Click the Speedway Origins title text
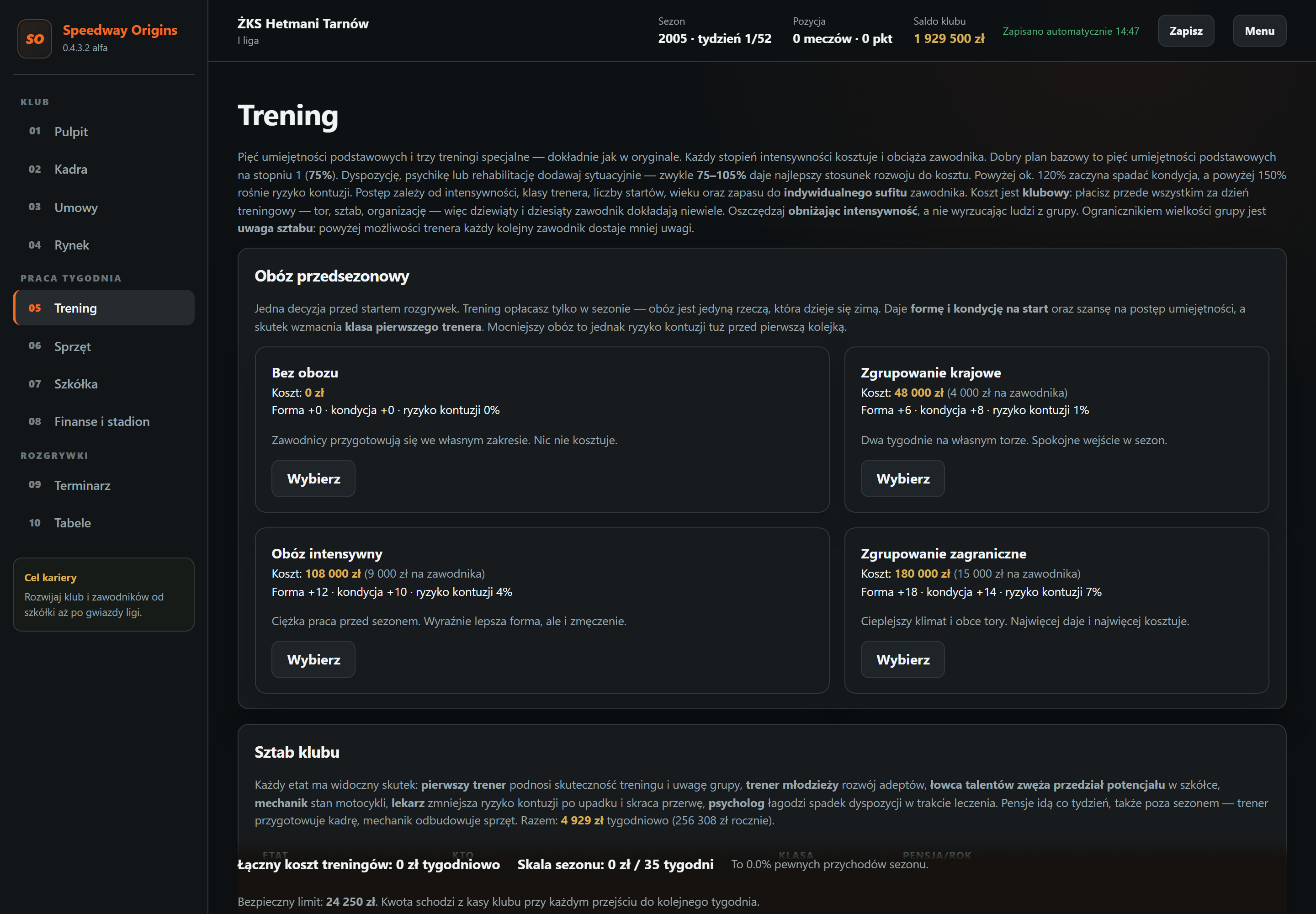Image resolution: width=1316 pixels, height=914 pixels. pyautogui.click(x=120, y=30)
